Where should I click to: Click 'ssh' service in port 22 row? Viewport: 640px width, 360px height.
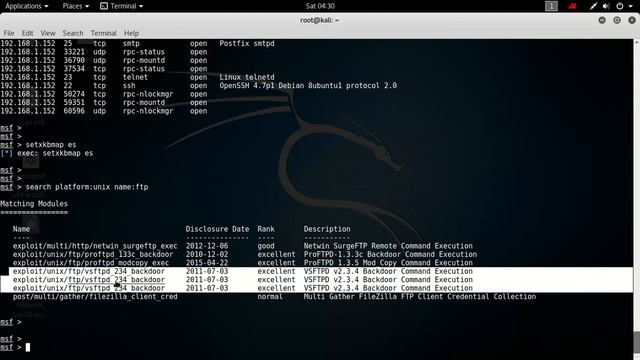pyautogui.click(x=129, y=86)
